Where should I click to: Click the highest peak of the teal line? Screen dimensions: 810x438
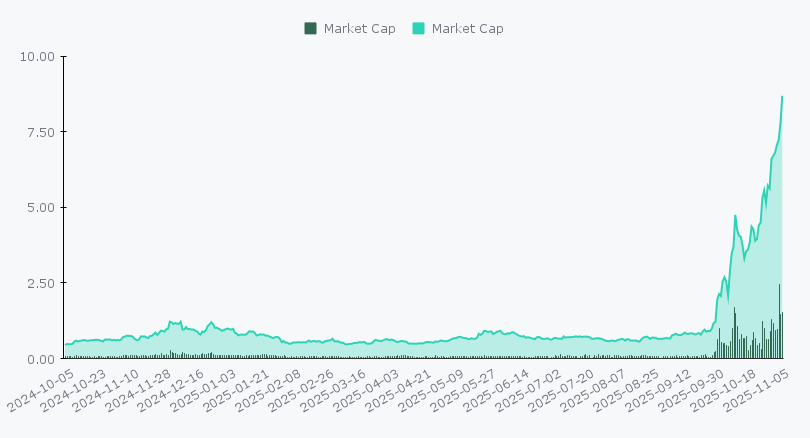coord(782,96)
